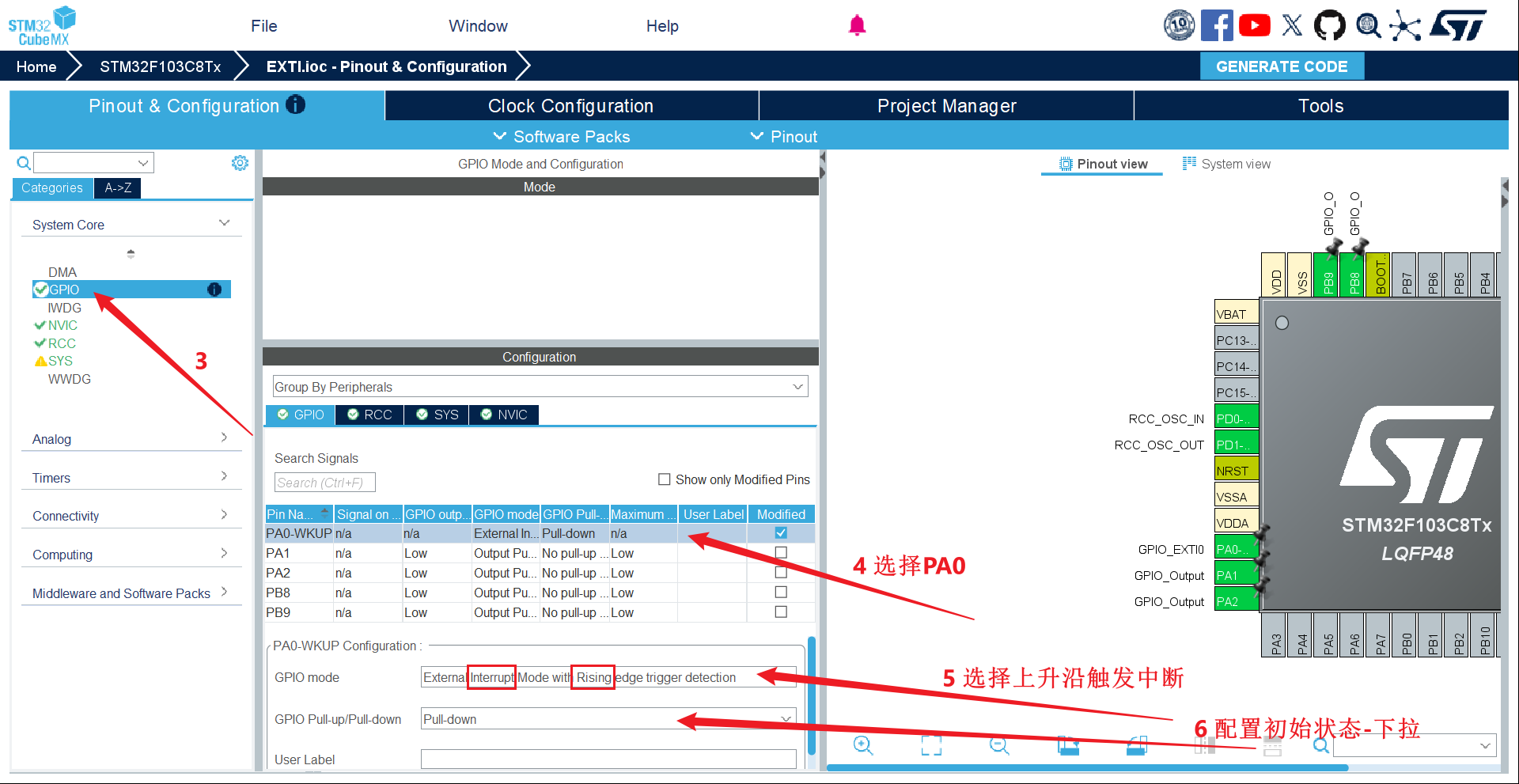Click the GPIO info icon in sidebar

(214, 290)
